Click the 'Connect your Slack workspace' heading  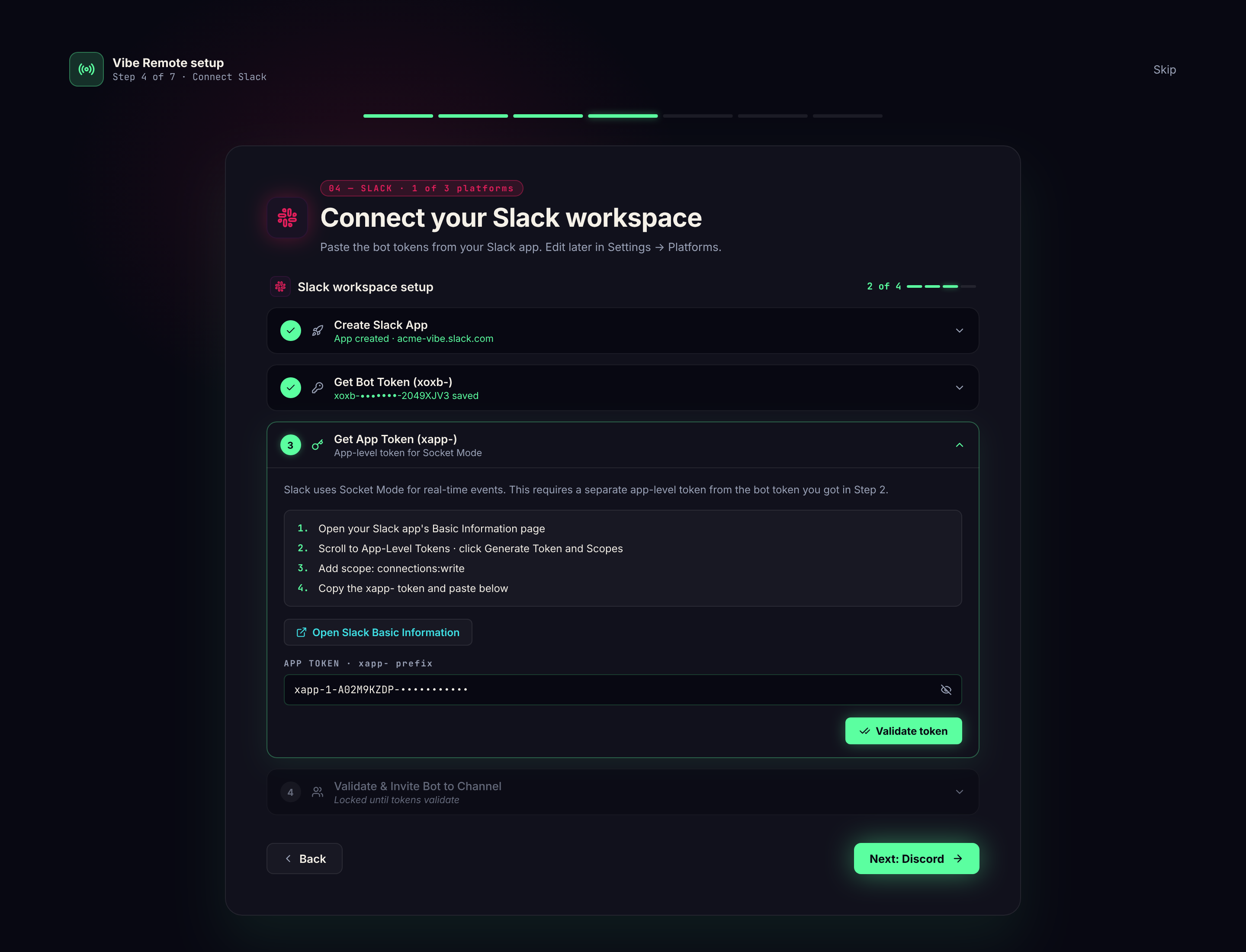511,218
